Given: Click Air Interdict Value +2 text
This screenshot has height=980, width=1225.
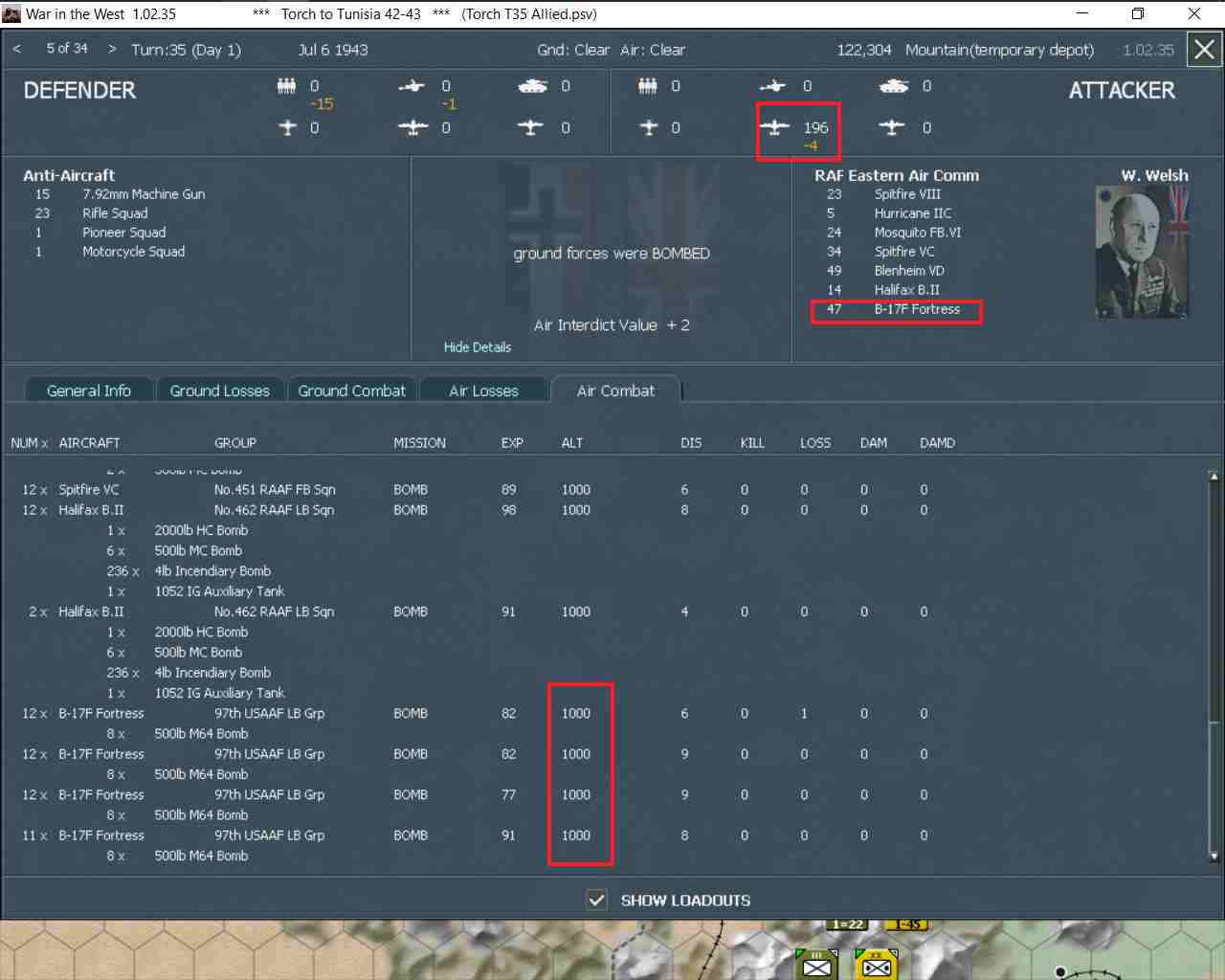Looking at the screenshot, I should [x=612, y=325].
